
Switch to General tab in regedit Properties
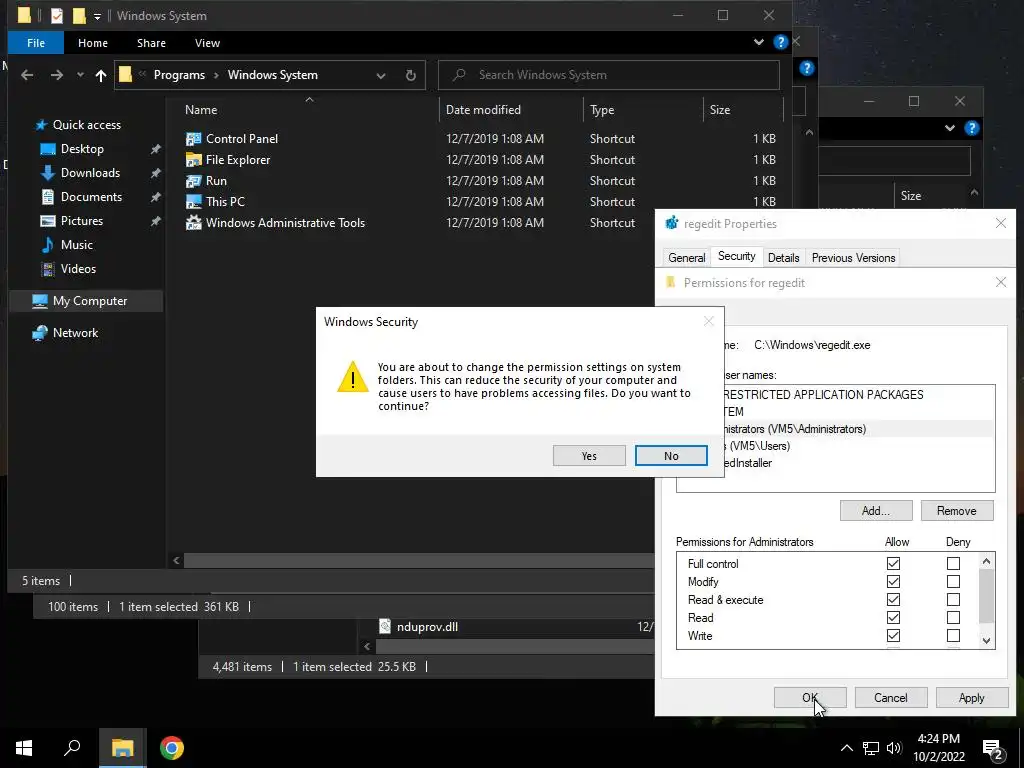[686, 257]
